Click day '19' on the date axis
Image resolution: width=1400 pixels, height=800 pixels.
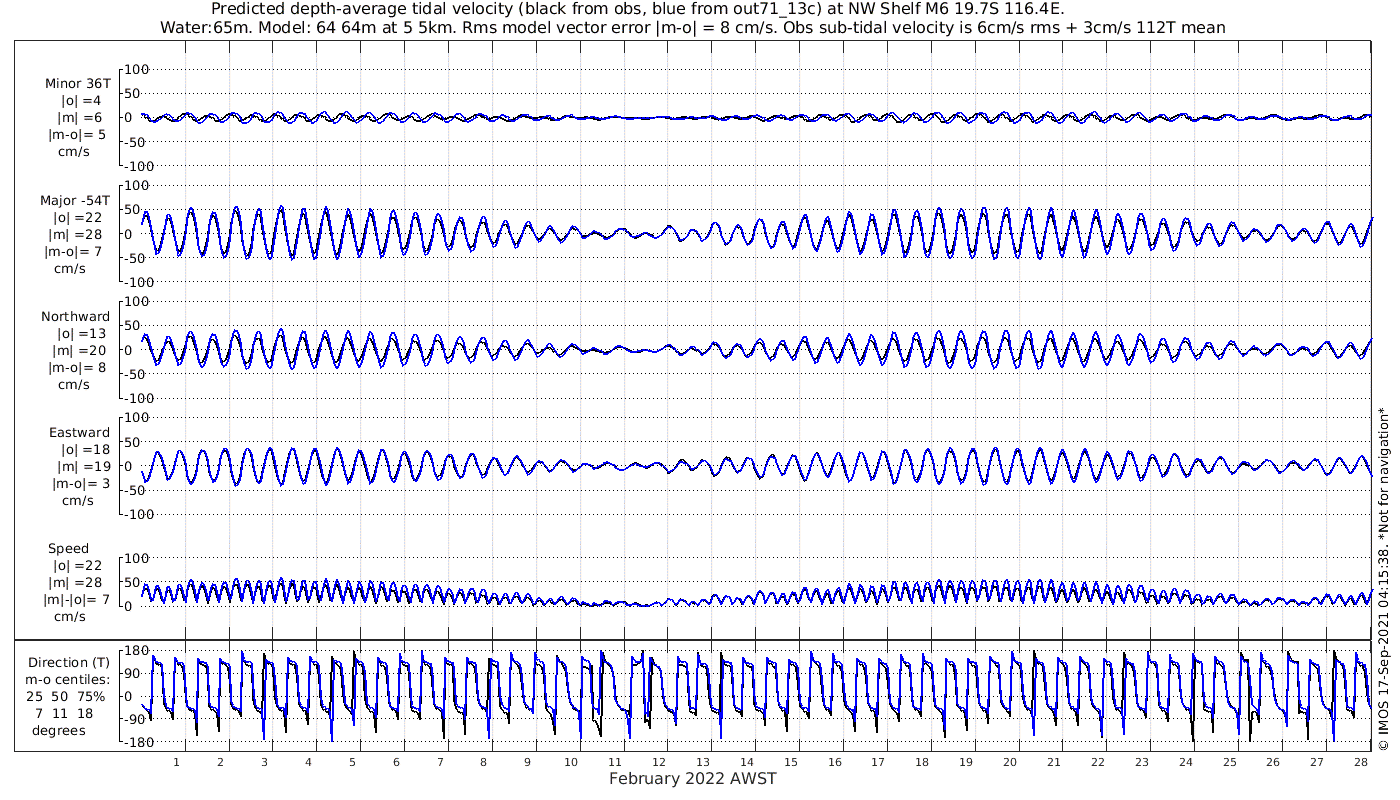click(966, 762)
